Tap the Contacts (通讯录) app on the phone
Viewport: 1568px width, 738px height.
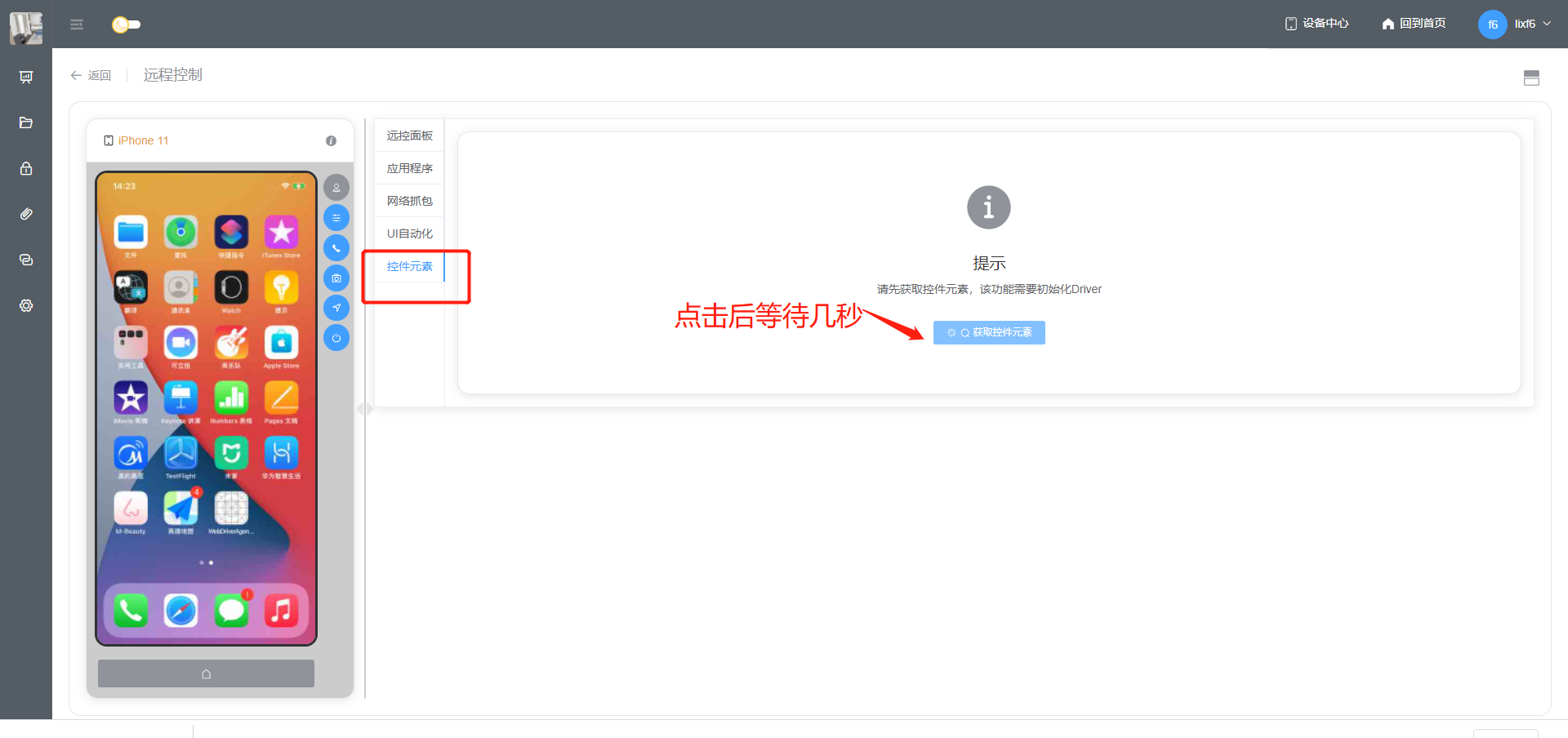click(x=180, y=288)
